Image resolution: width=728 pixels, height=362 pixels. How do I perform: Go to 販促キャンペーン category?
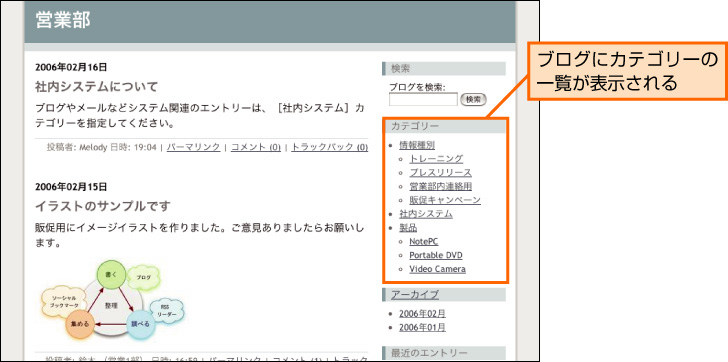[x=445, y=200]
